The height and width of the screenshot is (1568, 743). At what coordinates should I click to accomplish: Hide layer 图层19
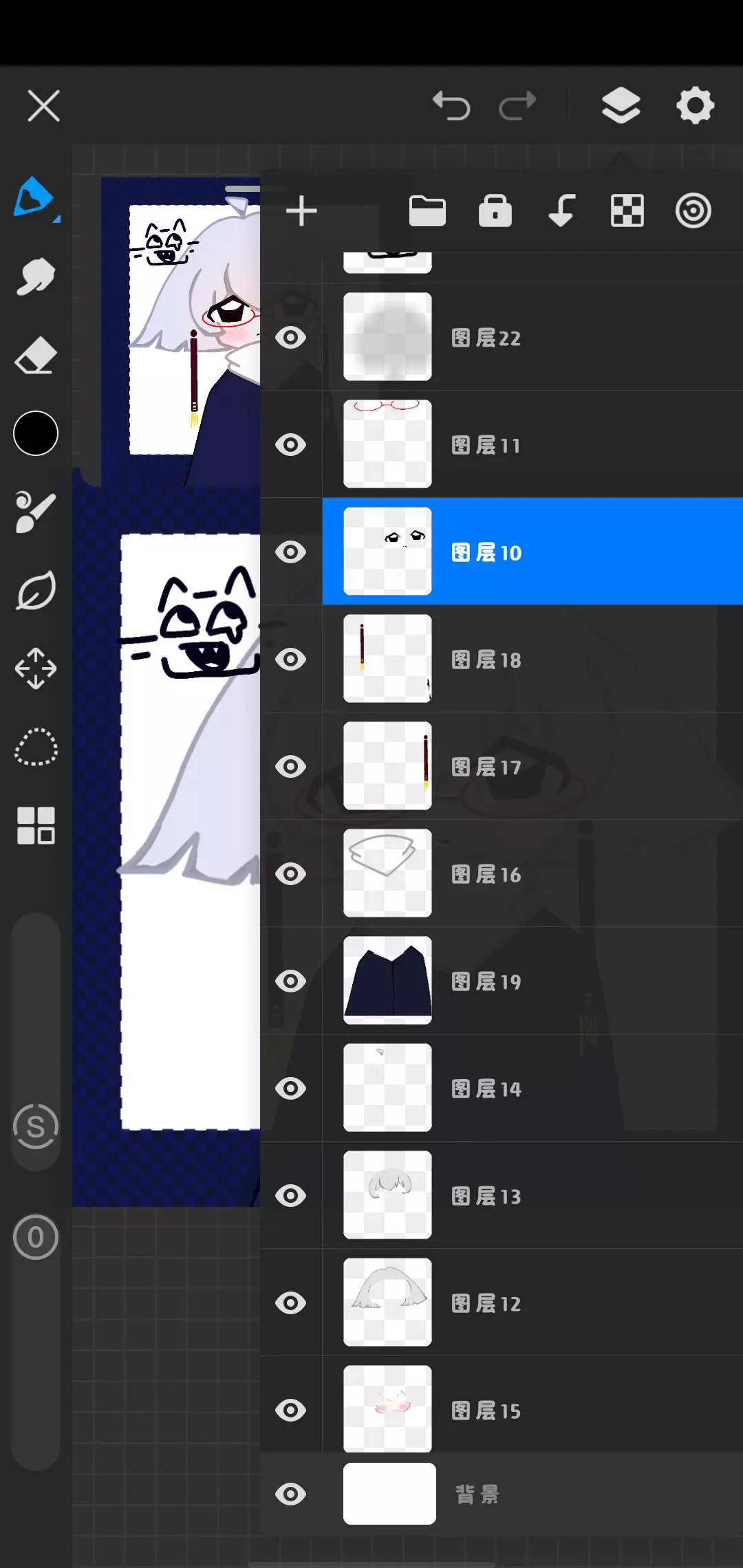pyautogui.click(x=291, y=981)
